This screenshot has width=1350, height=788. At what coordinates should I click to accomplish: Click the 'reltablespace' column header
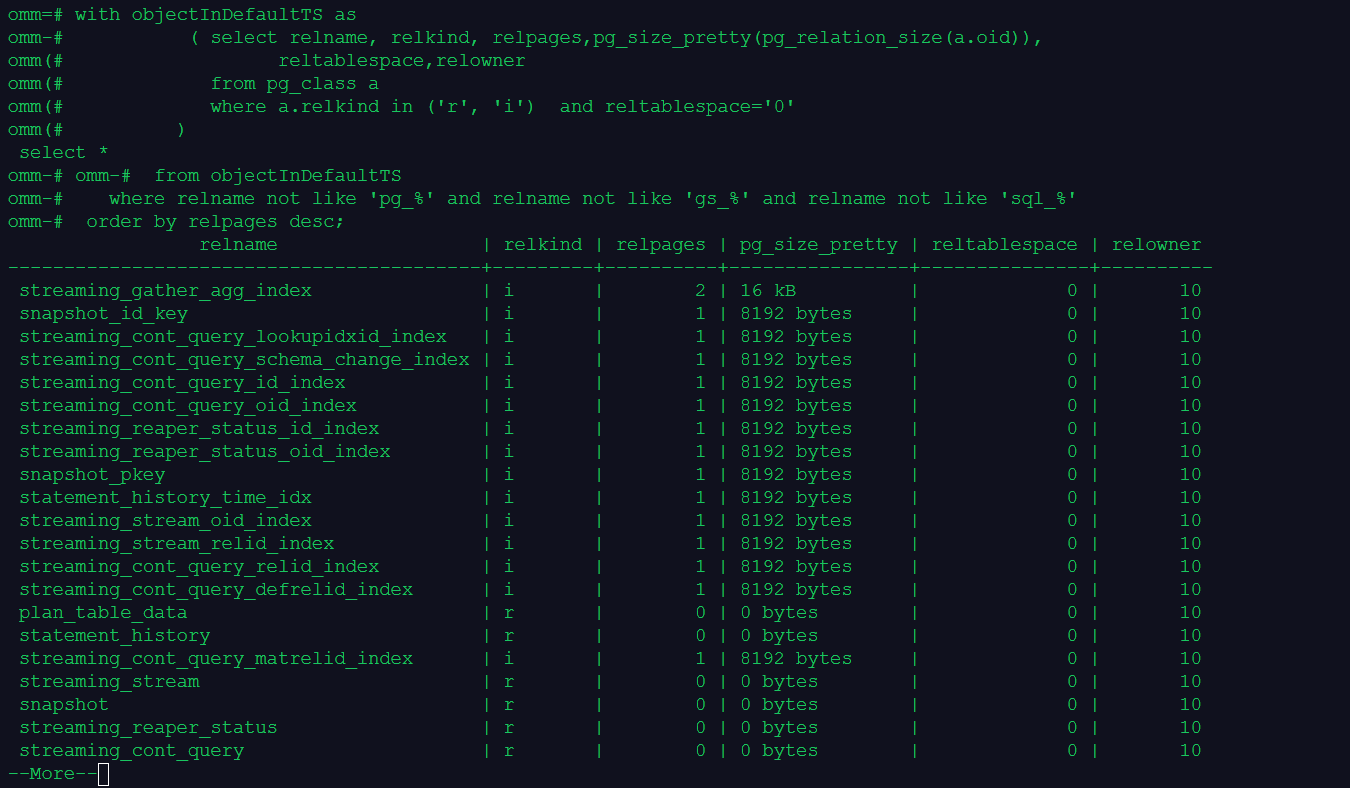1005,244
